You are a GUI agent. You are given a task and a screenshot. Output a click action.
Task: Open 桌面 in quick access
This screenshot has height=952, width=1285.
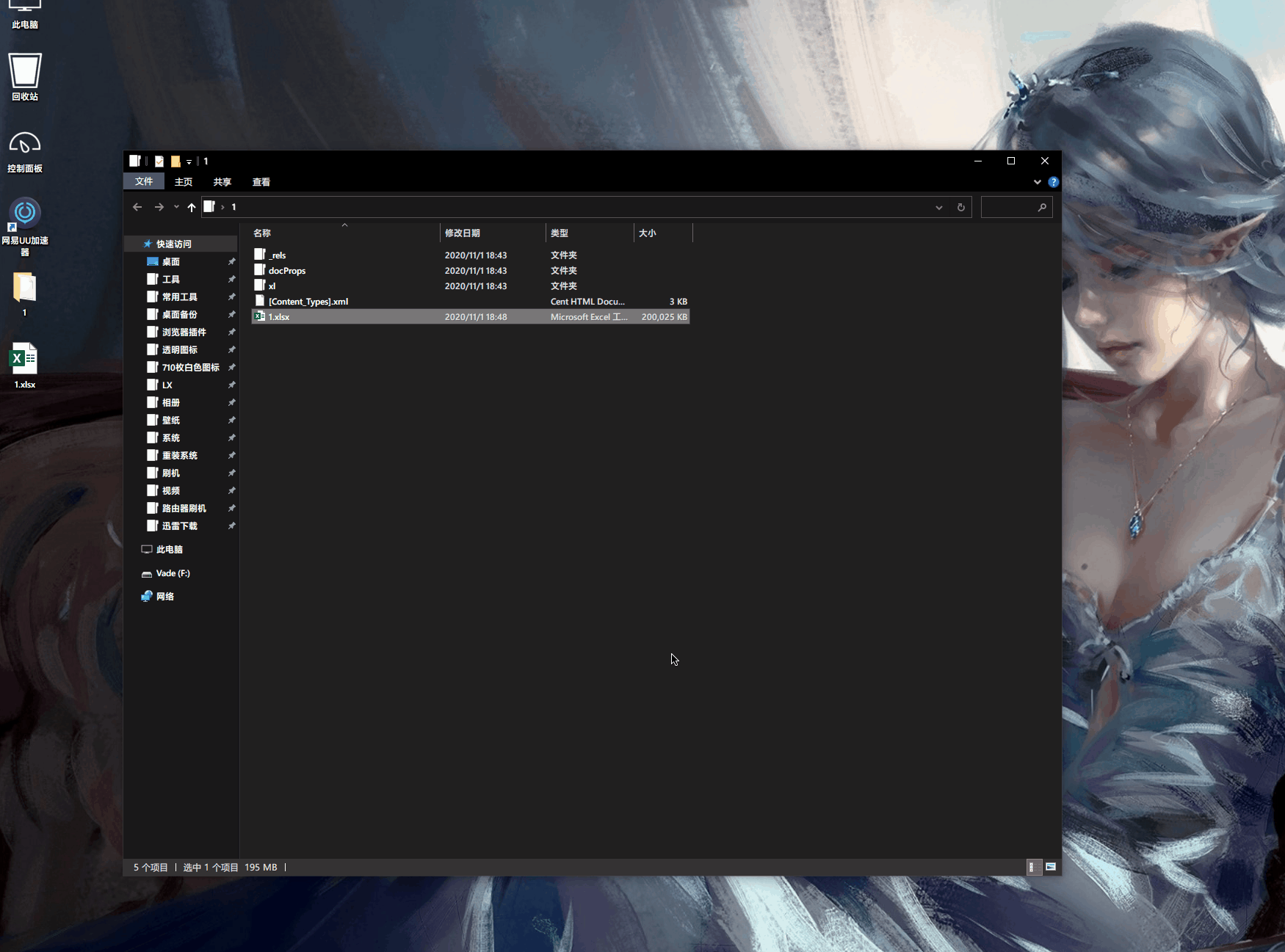[x=170, y=261]
